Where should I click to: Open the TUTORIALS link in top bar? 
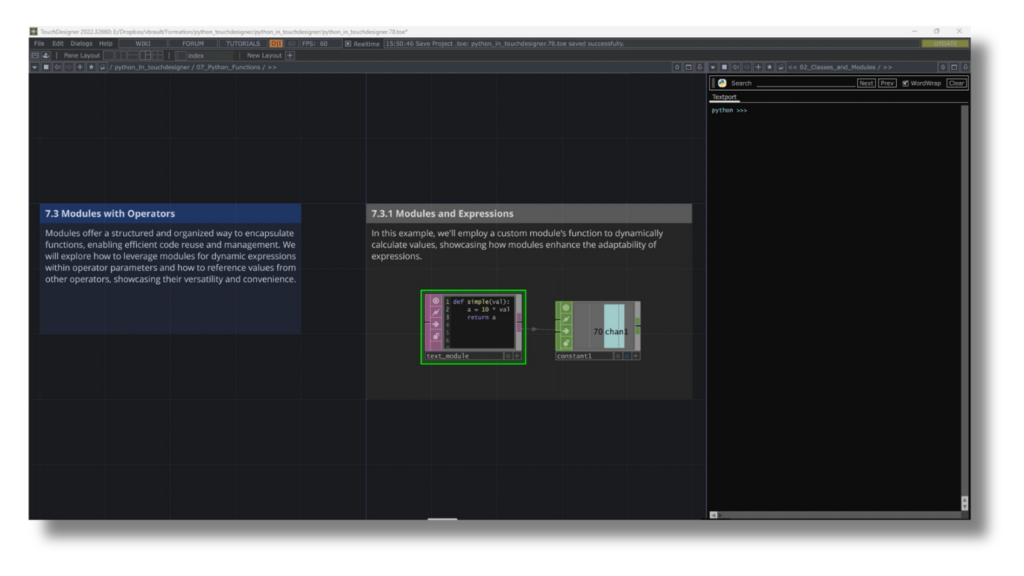pyautogui.click(x=243, y=44)
